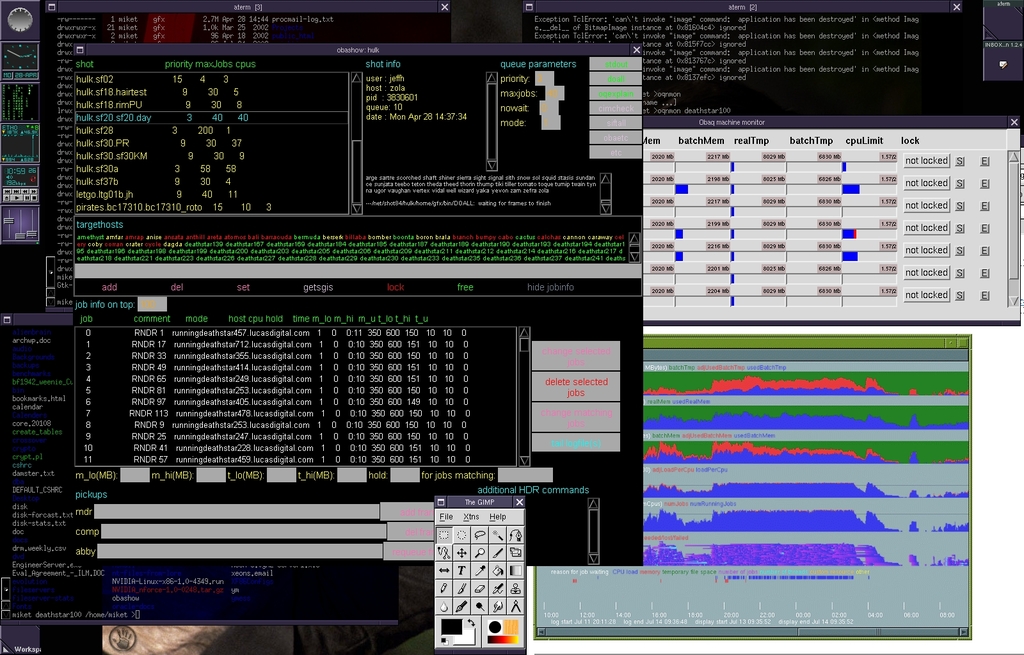Toggle first 'not locked' machine lock button

pos(926,160)
